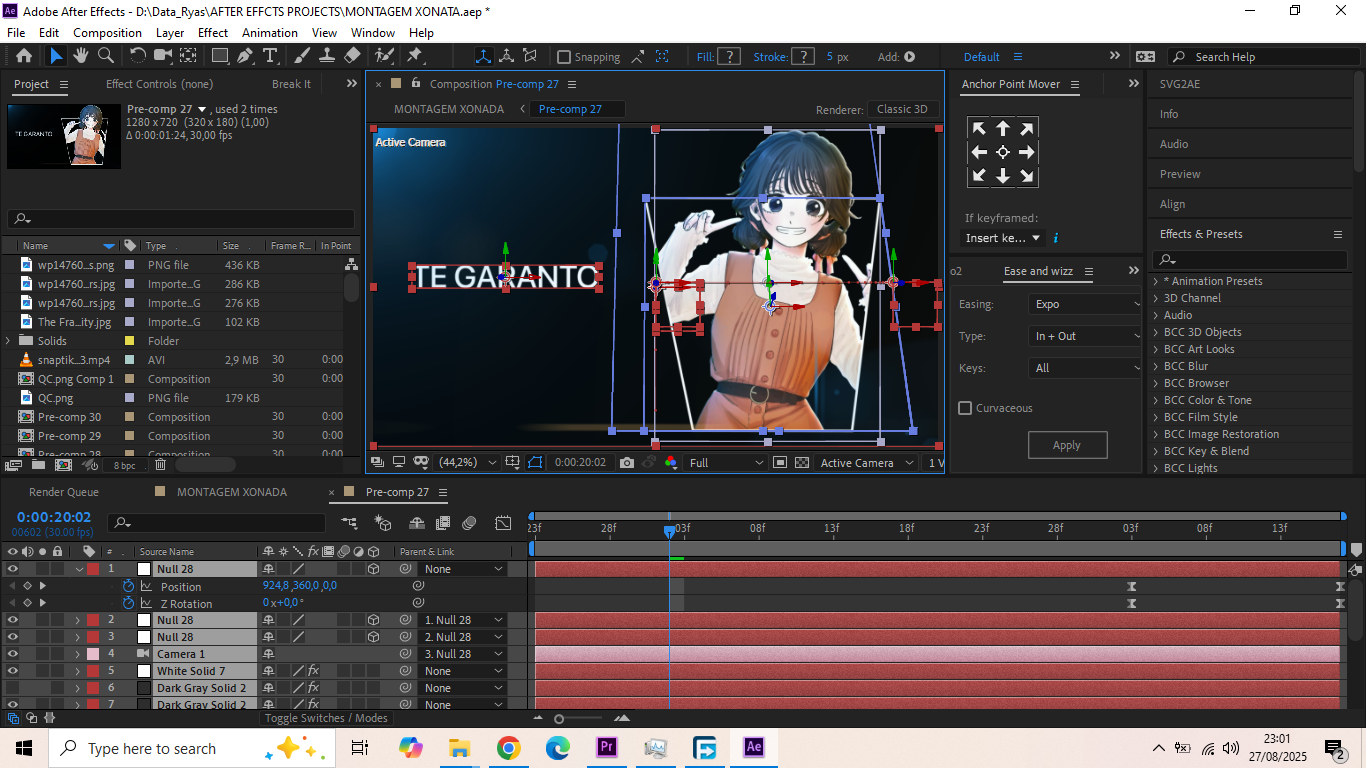This screenshot has width=1366, height=768.
Task: Click Toggle Switches / Modes button
Action: [325, 718]
